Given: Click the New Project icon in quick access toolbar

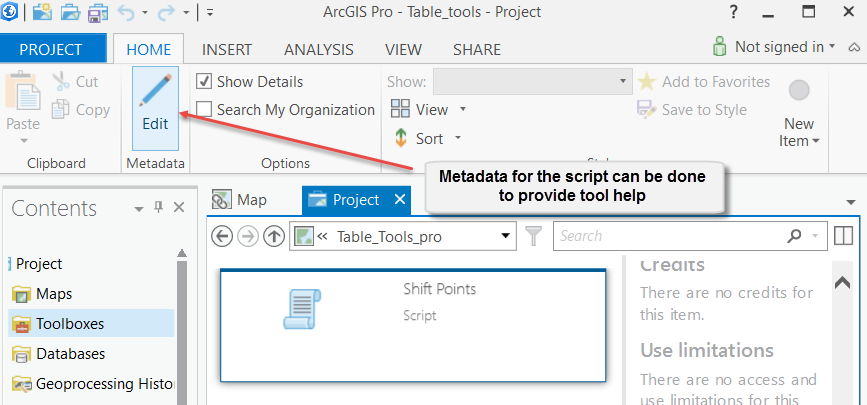Looking at the screenshot, I should pyautogui.click(x=43, y=12).
